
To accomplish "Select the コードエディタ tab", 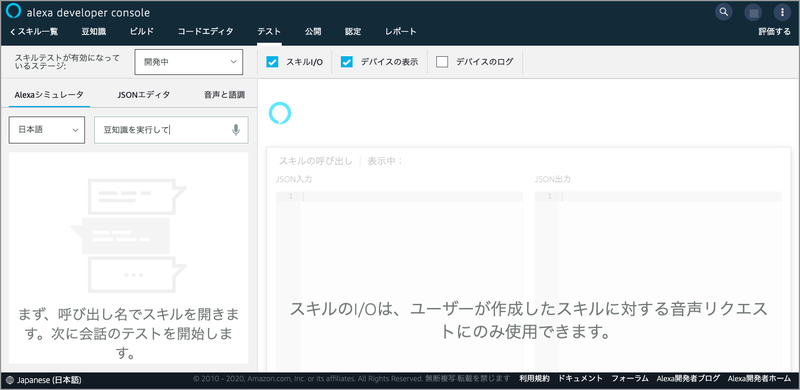I will [x=205, y=32].
